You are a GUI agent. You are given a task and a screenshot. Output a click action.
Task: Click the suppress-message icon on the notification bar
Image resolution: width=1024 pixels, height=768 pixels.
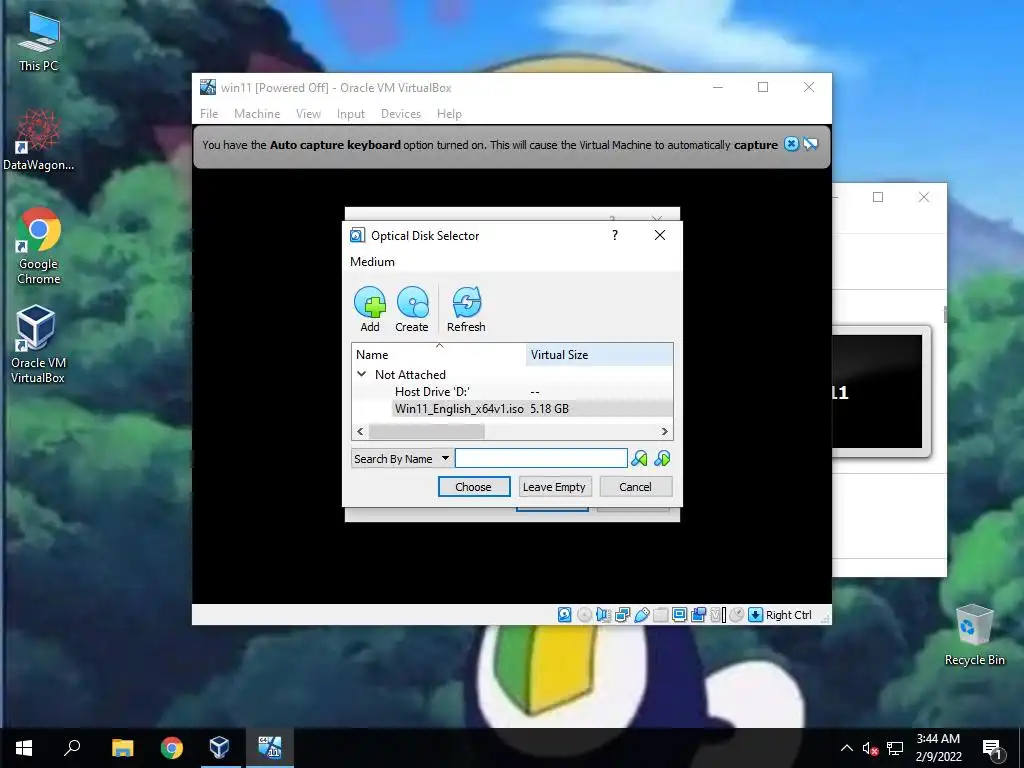click(x=810, y=144)
